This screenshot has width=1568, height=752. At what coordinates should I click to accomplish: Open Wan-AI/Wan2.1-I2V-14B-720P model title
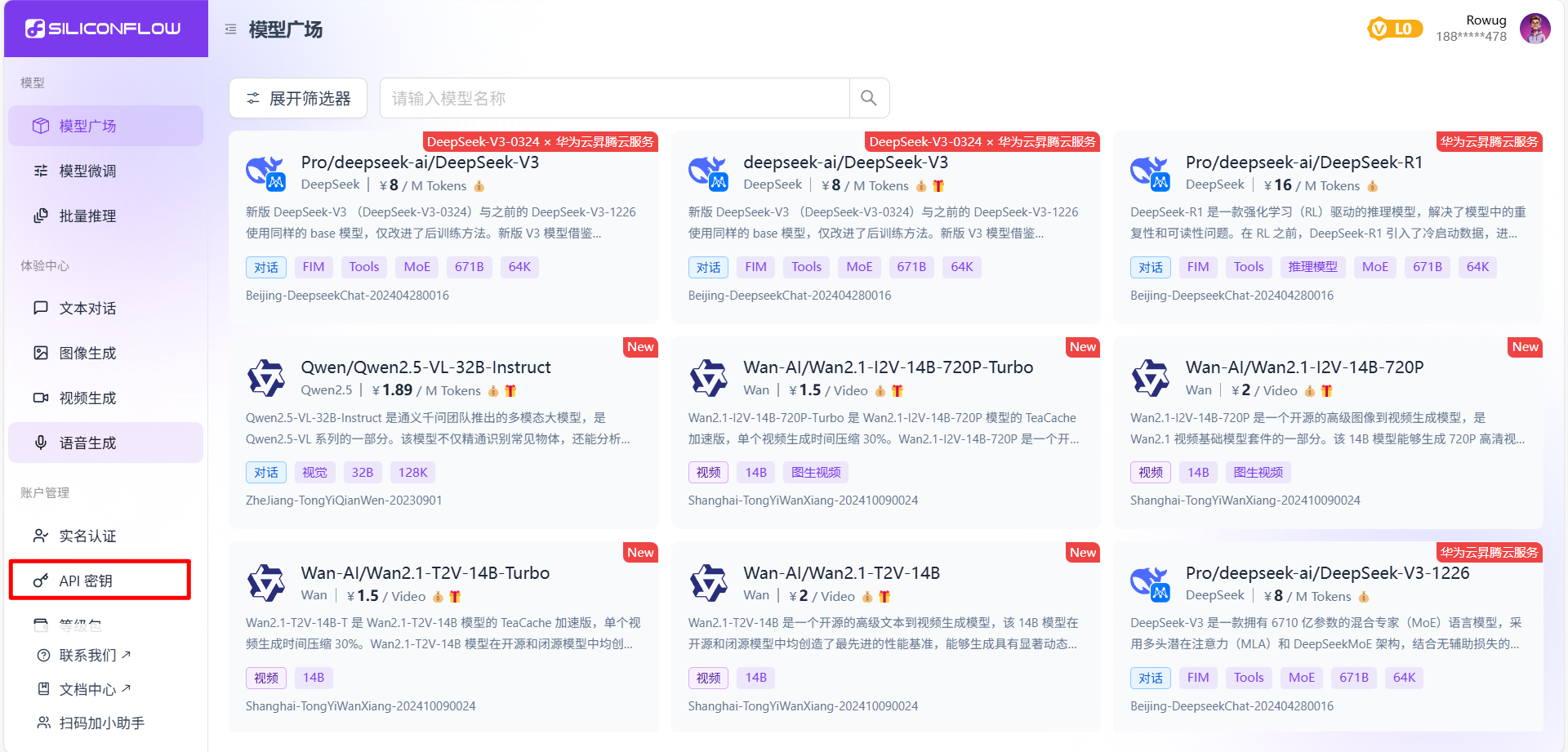point(1304,367)
